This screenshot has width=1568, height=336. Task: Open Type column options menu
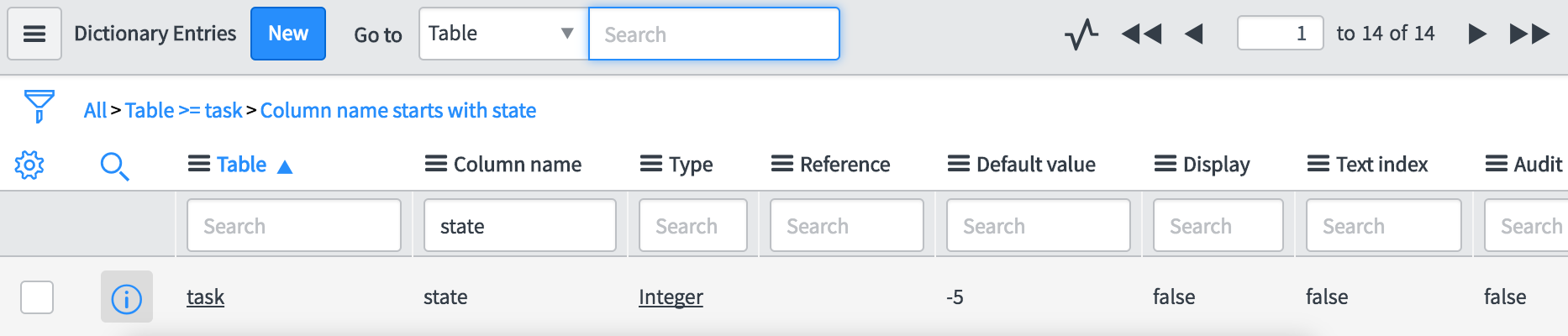[x=650, y=164]
